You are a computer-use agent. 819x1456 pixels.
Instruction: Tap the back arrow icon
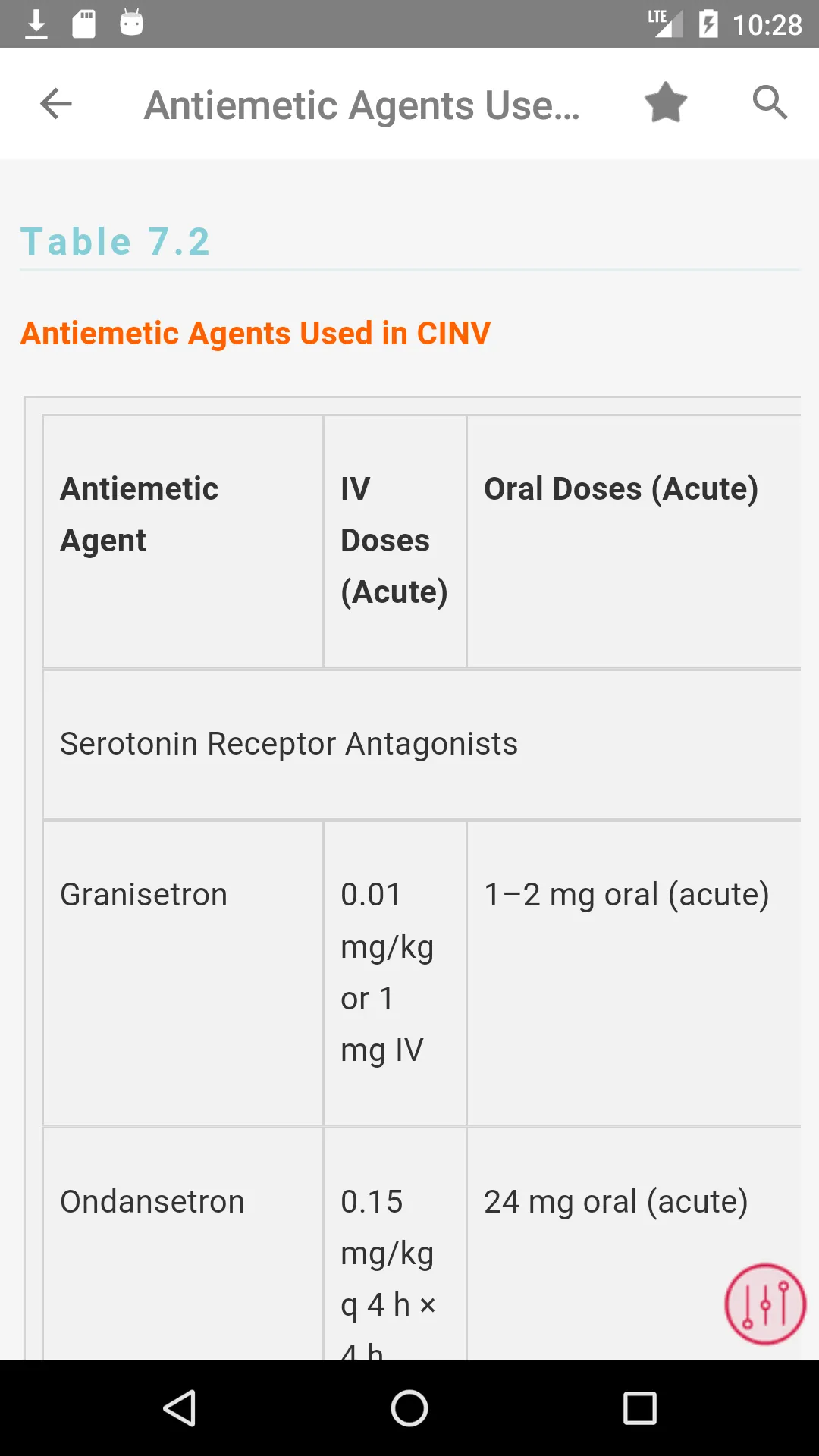(x=56, y=104)
